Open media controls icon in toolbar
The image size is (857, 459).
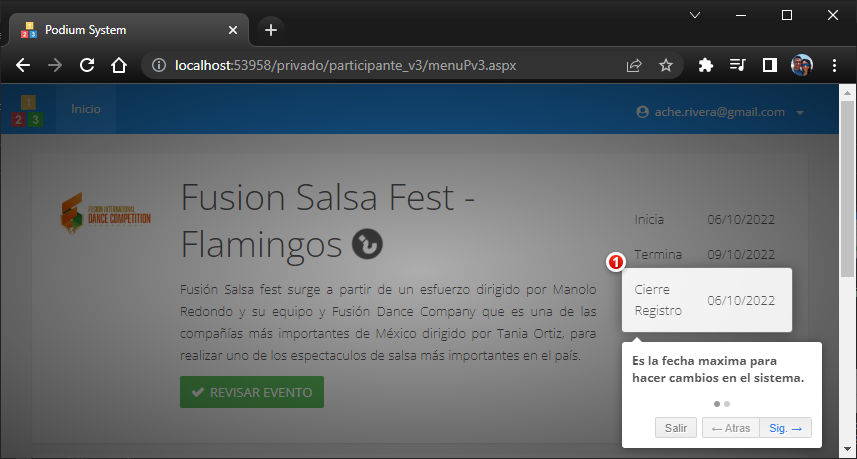click(737, 66)
